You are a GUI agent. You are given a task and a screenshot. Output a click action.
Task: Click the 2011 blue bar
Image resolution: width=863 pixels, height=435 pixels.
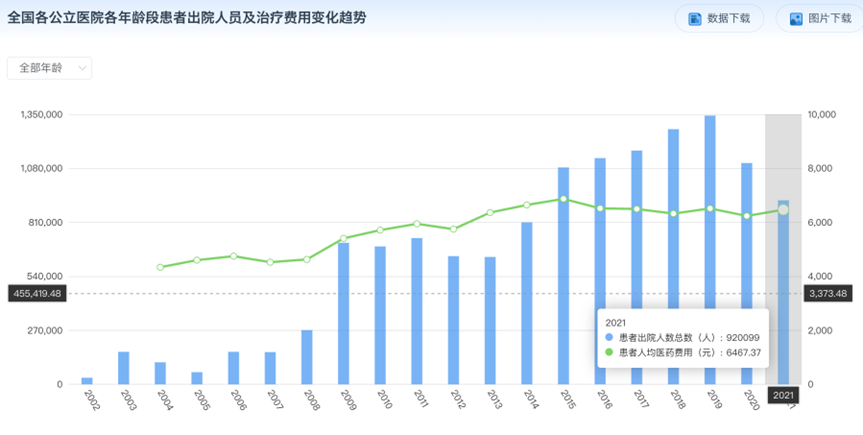pyautogui.click(x=417, y=311)
